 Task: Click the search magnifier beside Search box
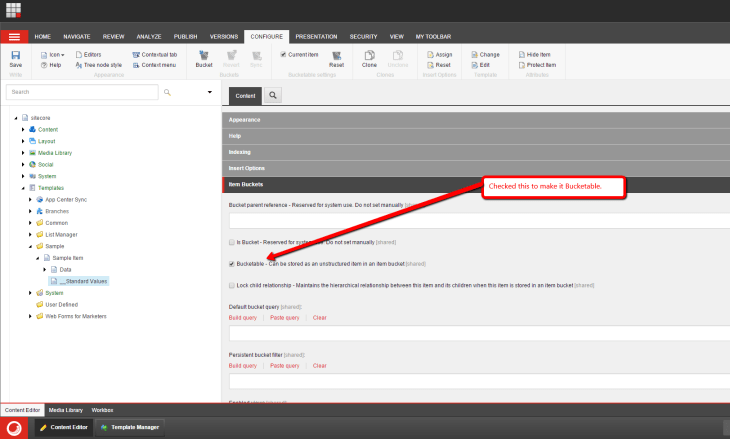click(167, 92)
